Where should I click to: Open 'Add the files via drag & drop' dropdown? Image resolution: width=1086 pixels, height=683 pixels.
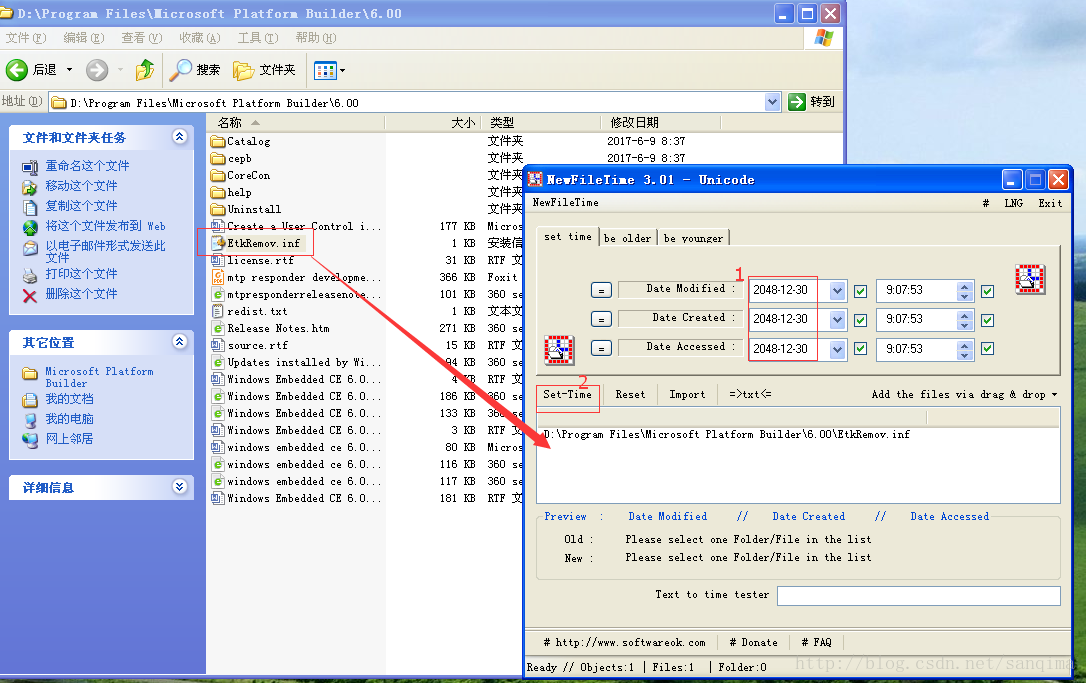(964, 394)
